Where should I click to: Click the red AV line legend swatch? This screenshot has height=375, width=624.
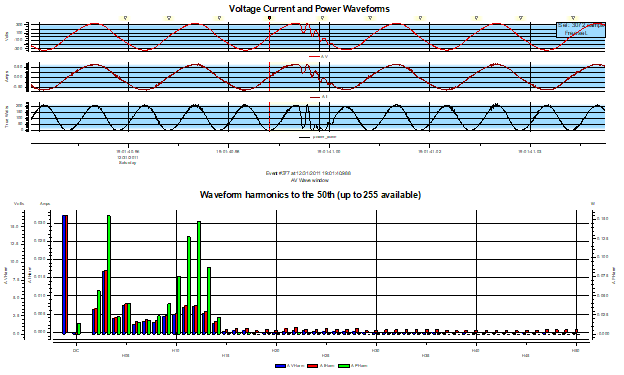coord(314,57)
